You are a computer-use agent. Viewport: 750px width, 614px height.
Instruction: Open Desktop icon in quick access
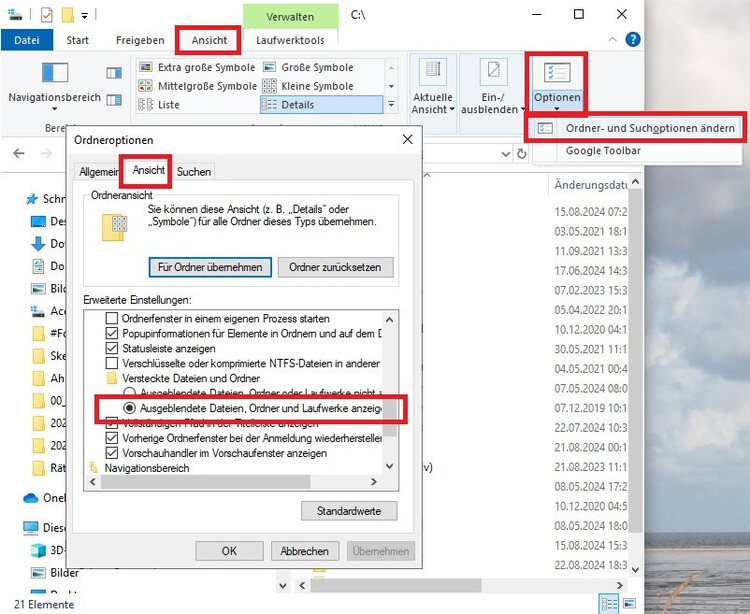tap(38, 221)
